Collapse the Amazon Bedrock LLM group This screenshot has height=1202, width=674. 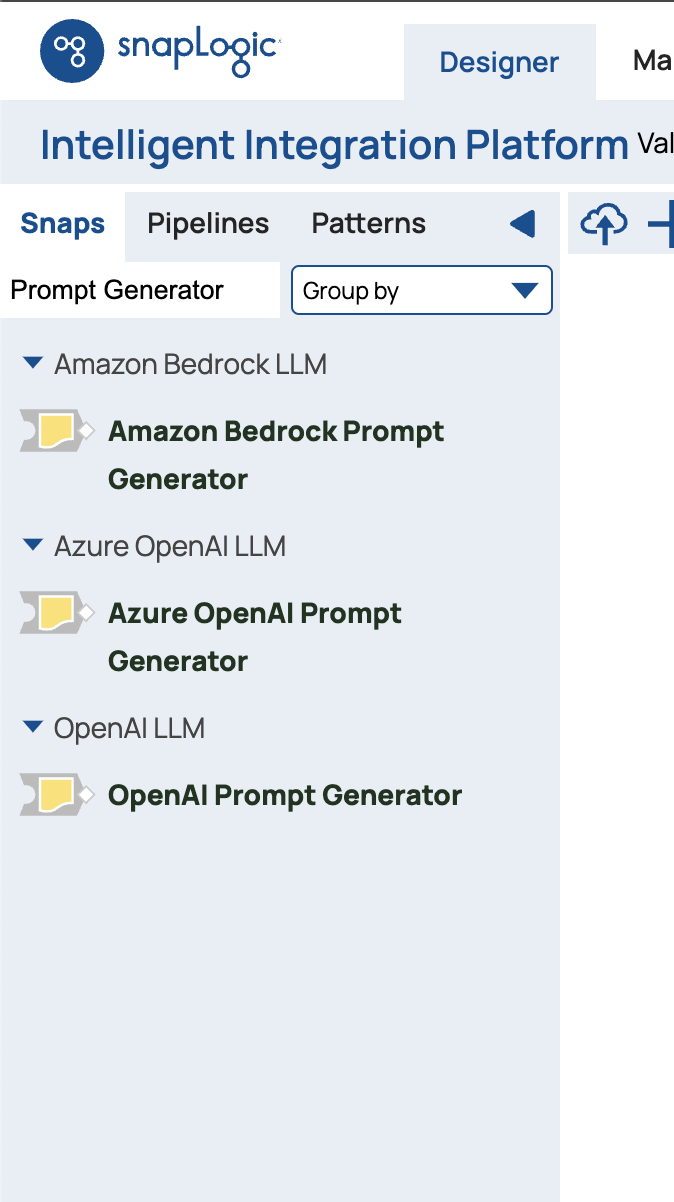click(33, 364)
